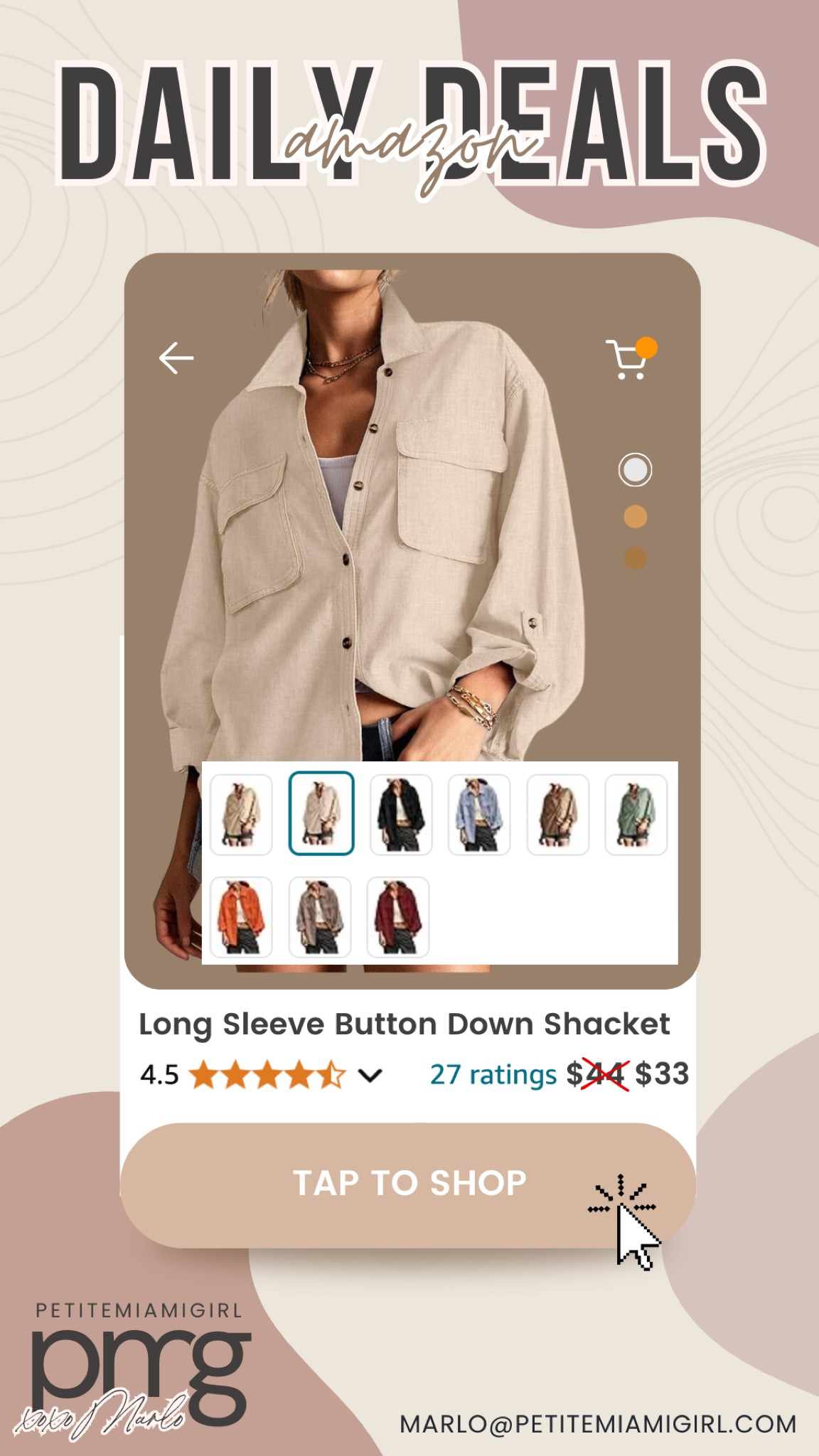Select the black shacket thumbnail
Screen dimensions: 819x1456
point(401,815)
